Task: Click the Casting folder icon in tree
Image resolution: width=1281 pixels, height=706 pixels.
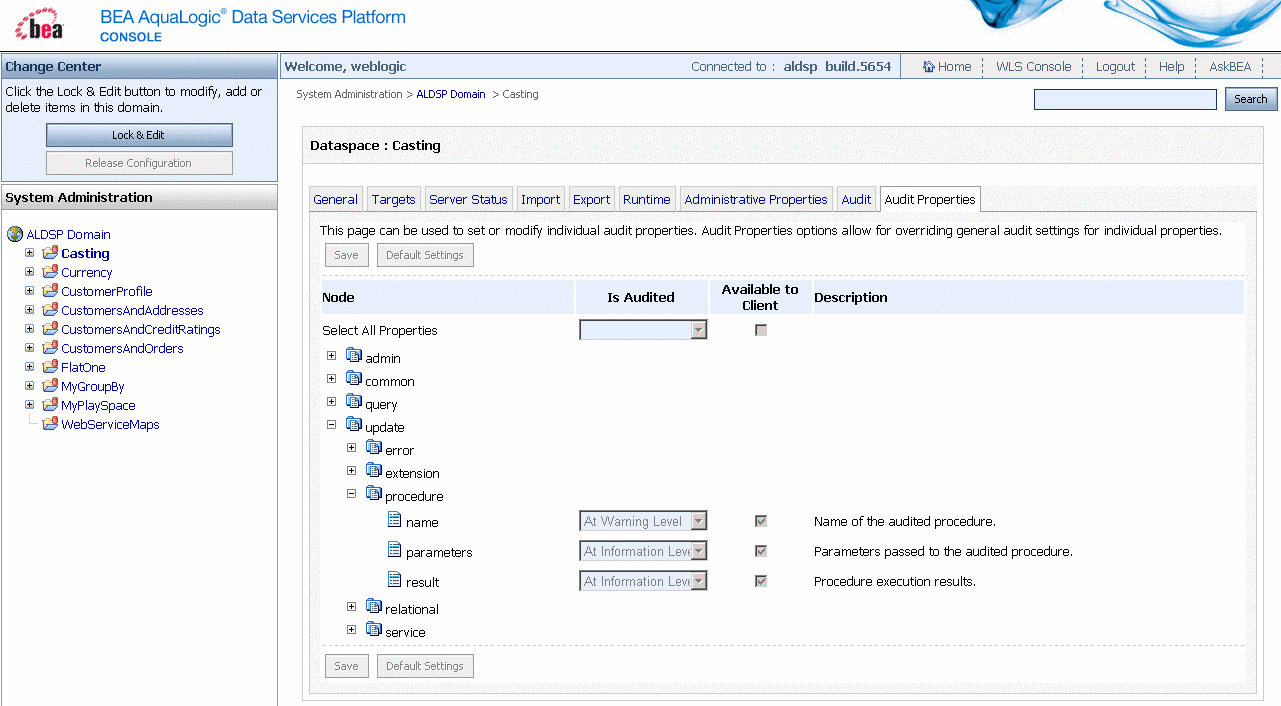Action: [50, 253]
